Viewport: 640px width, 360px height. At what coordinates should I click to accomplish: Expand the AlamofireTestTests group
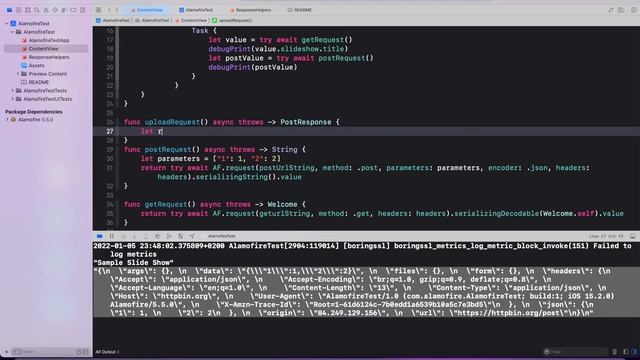point(12,91)
